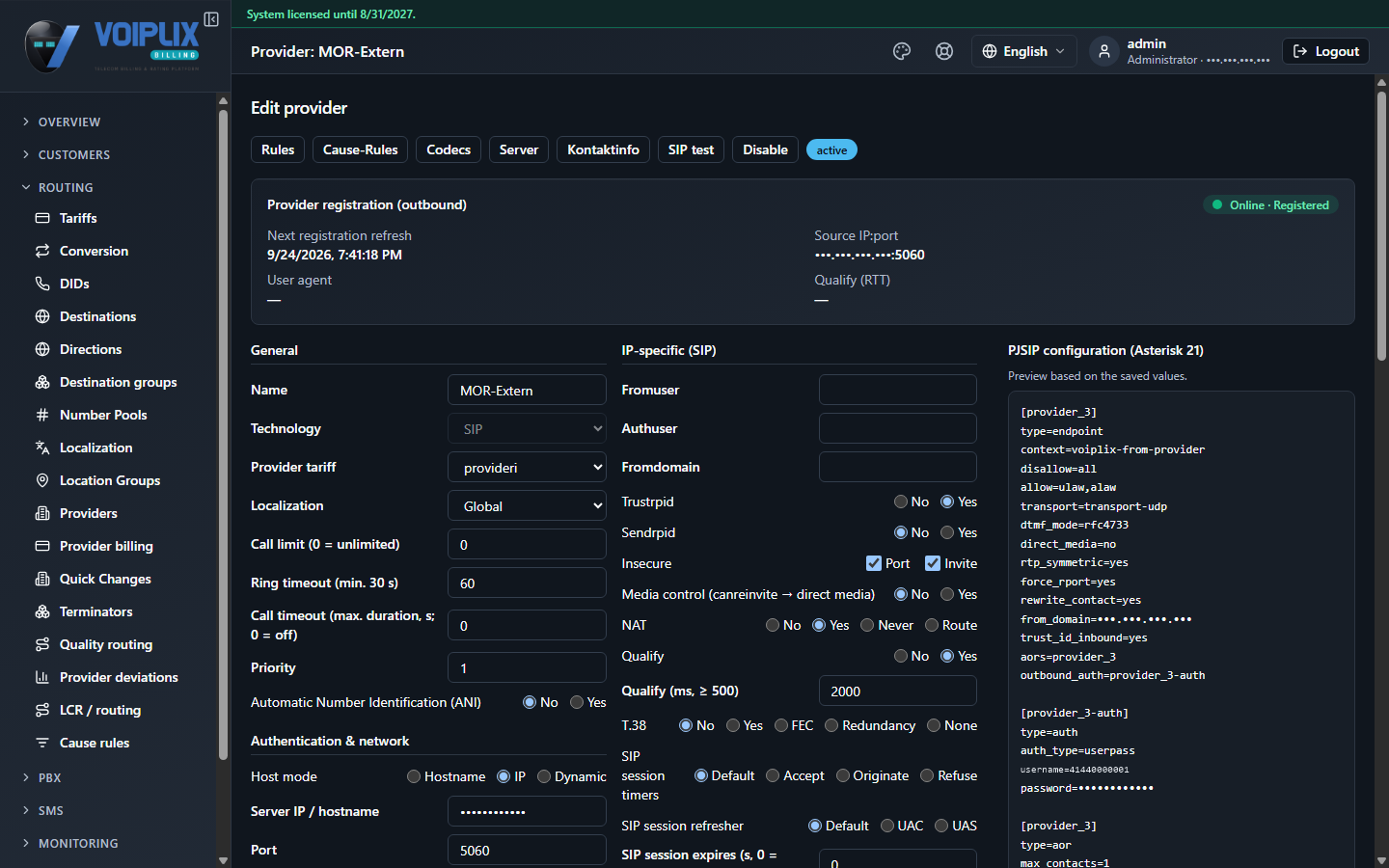Viewport: 1389px width, 868px height.
Task: Click the Location Groups pin icon
Action: point(42,480)
